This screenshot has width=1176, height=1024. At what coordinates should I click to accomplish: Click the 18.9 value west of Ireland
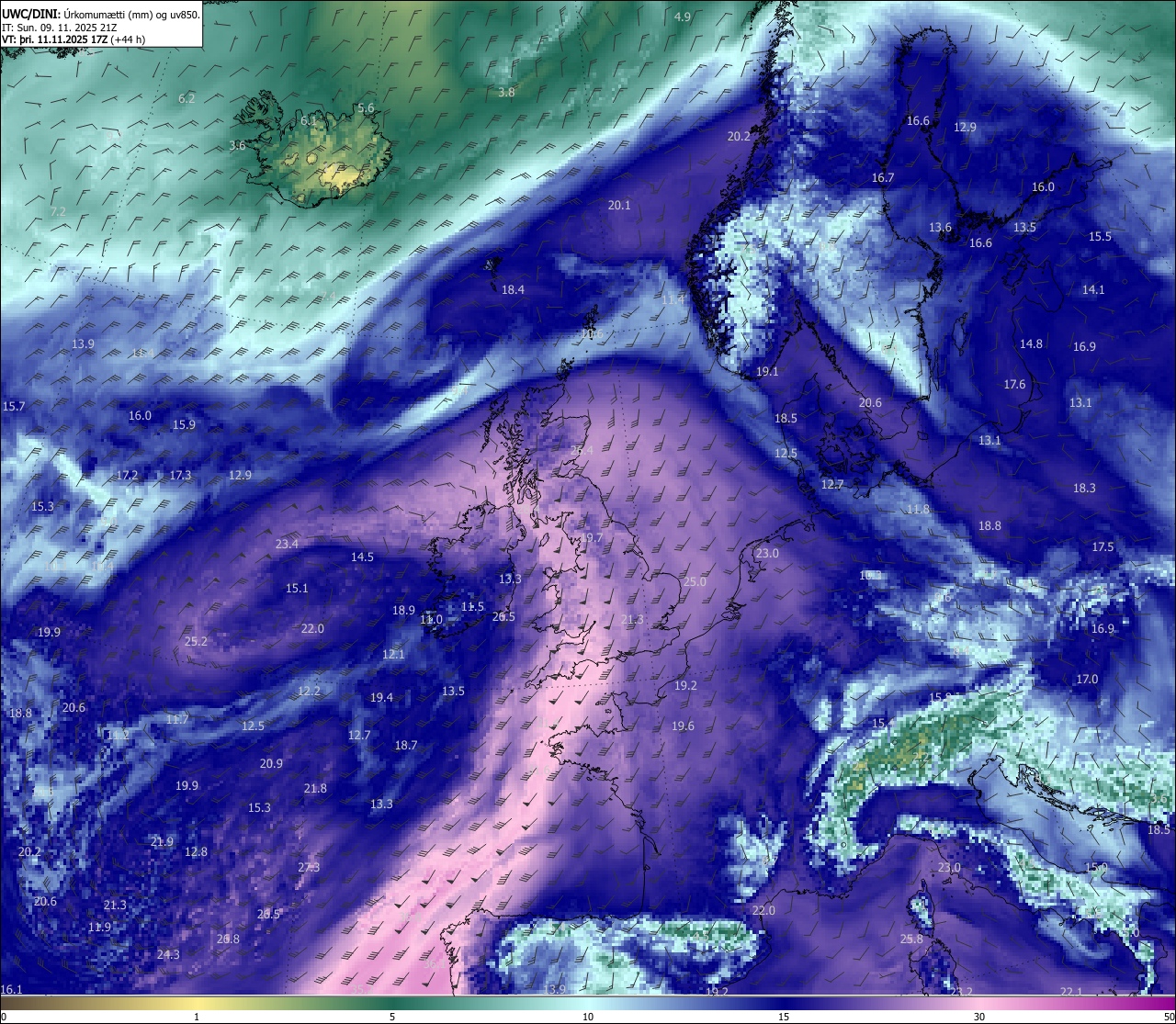pyautogui.click(x=403, y=611)
